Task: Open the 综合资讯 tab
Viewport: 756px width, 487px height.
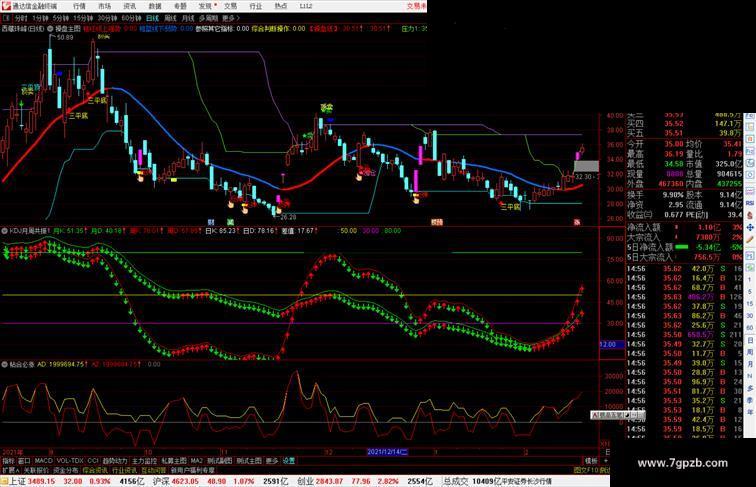Action: point(95,470)
